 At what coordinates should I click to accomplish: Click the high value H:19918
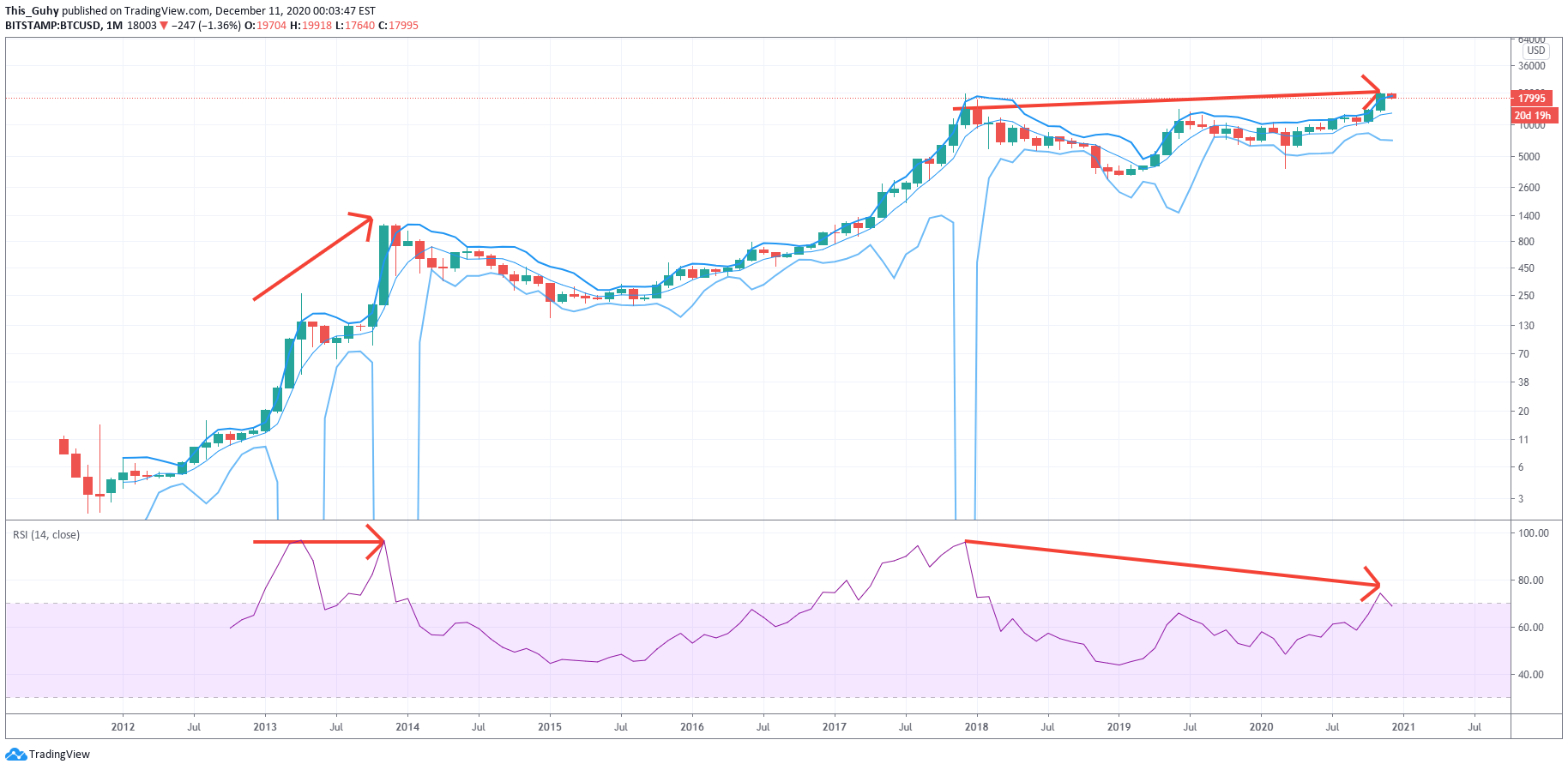(311, 26)
